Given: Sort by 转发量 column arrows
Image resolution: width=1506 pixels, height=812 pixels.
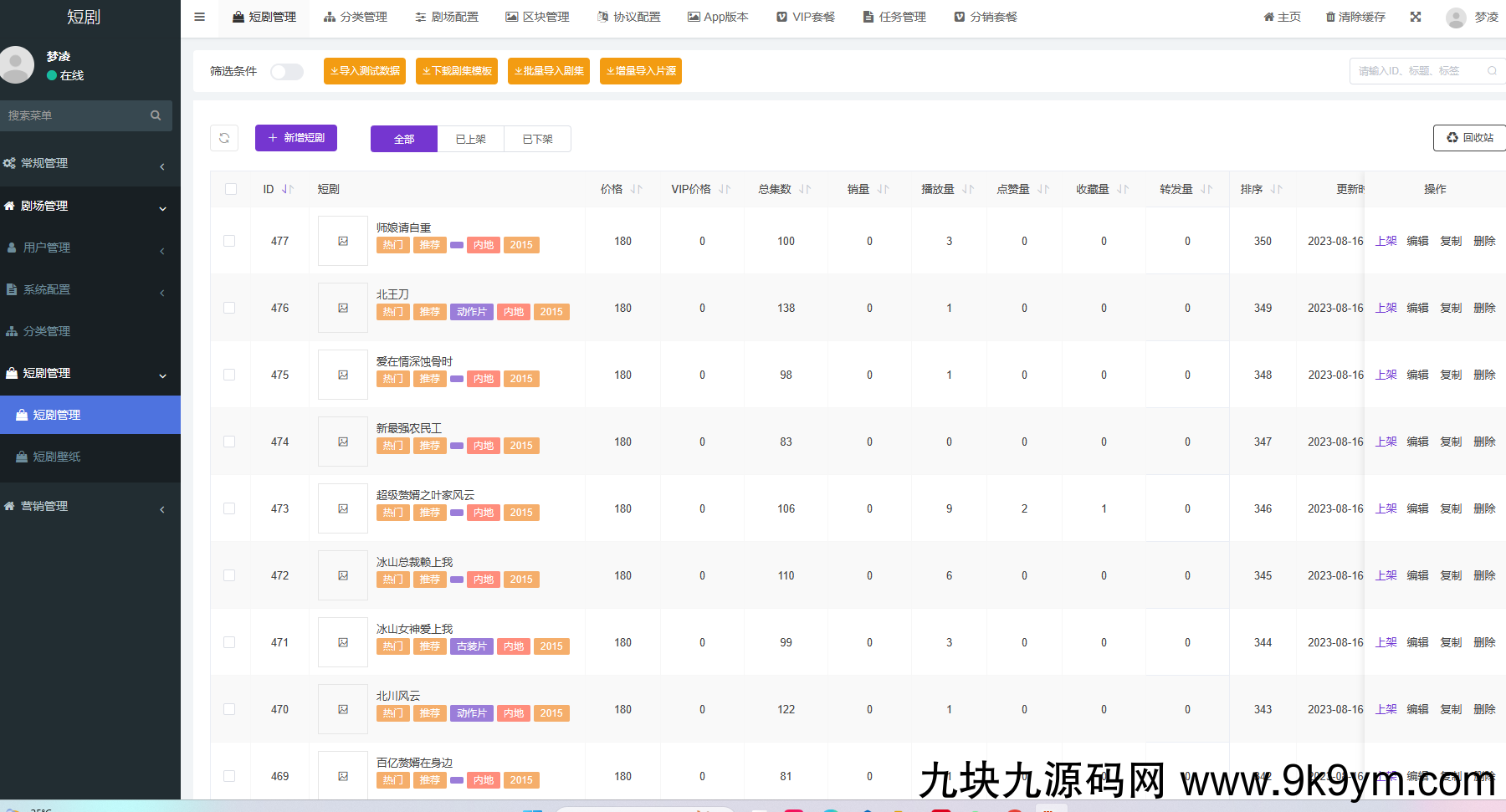Looking at the screenshot, I should click(x=1206, y=189).
